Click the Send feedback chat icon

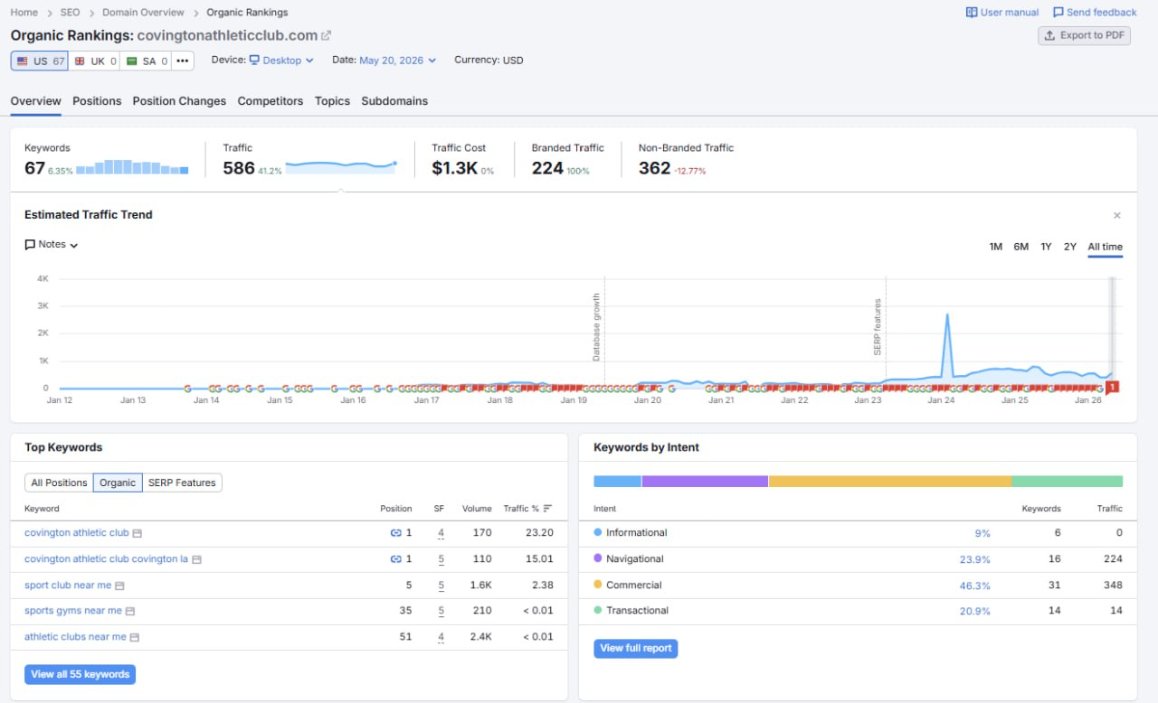click(1058, 13)
